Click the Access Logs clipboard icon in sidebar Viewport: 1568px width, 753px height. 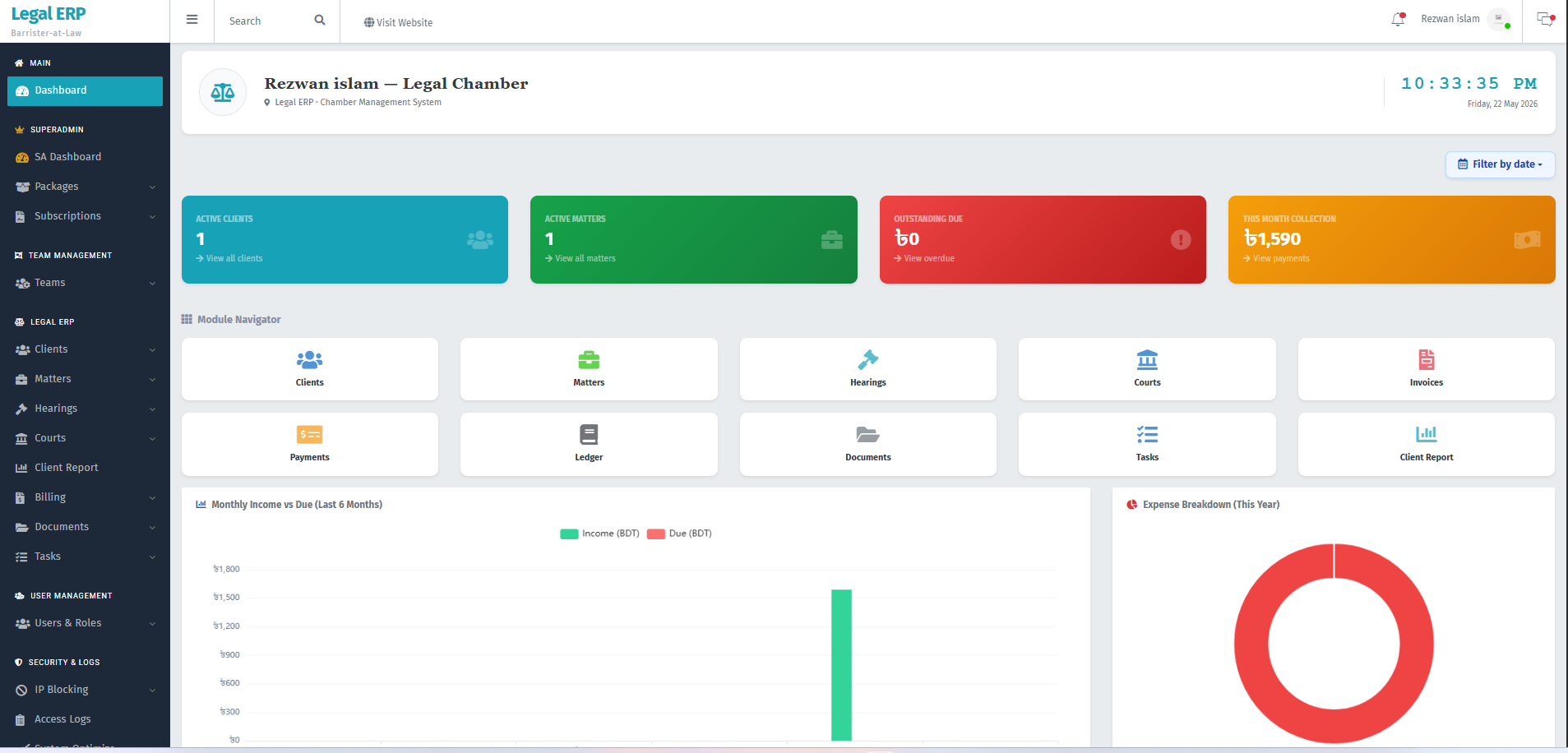click(x=21, y=719)
